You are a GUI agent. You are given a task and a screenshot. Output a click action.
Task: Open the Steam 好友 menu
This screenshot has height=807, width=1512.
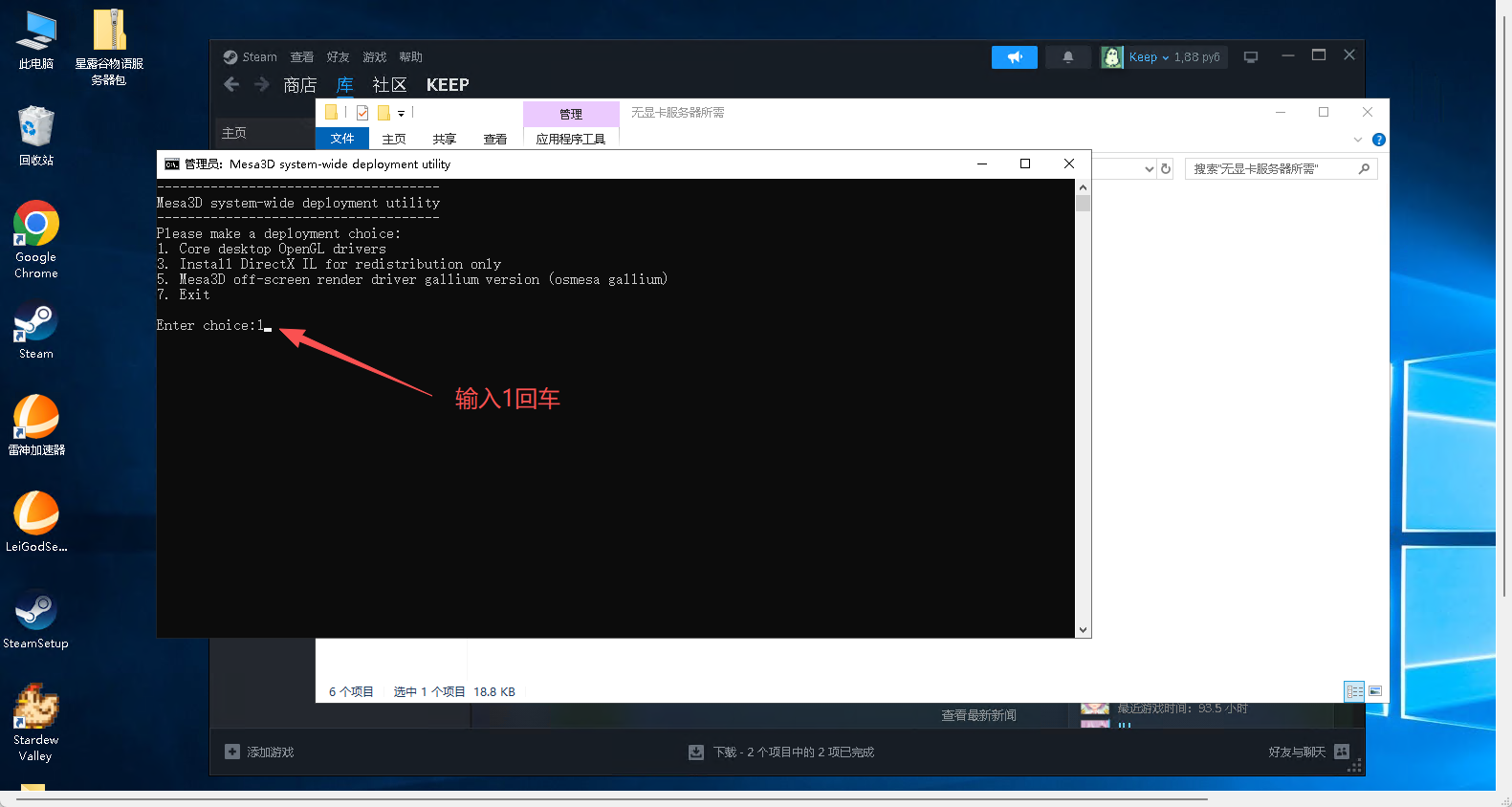338,57
